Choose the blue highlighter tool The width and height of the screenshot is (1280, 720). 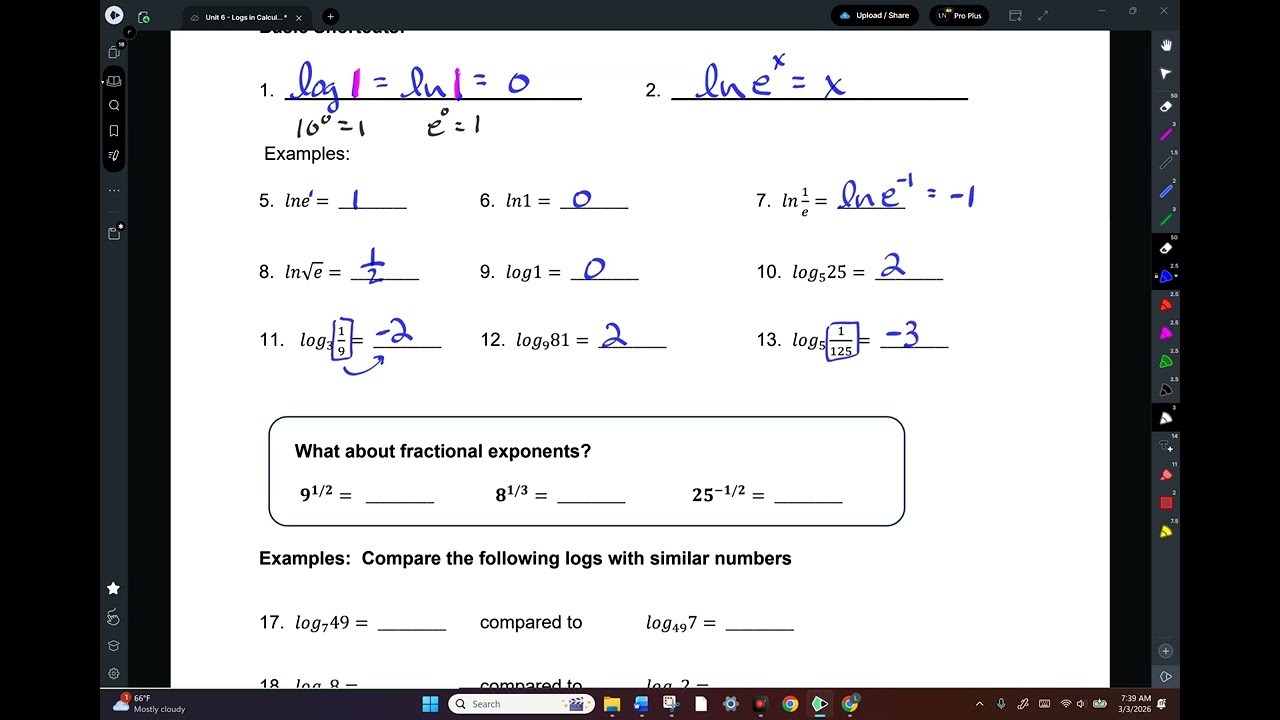[1166, 276]
